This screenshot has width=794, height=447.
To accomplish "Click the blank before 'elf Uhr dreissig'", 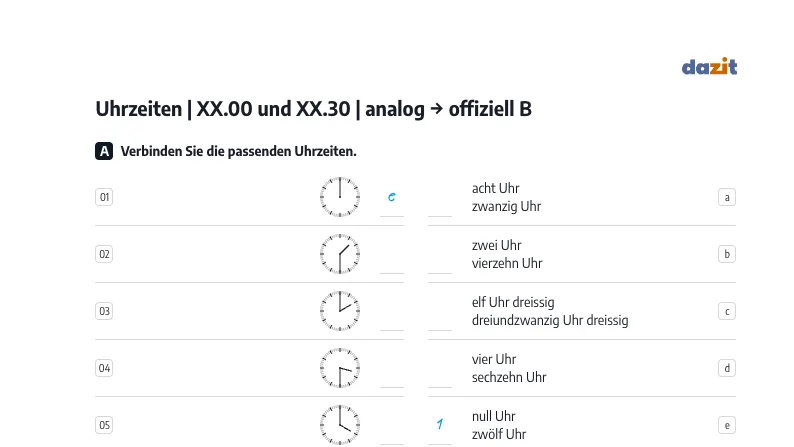I will [x=440, y=318].
